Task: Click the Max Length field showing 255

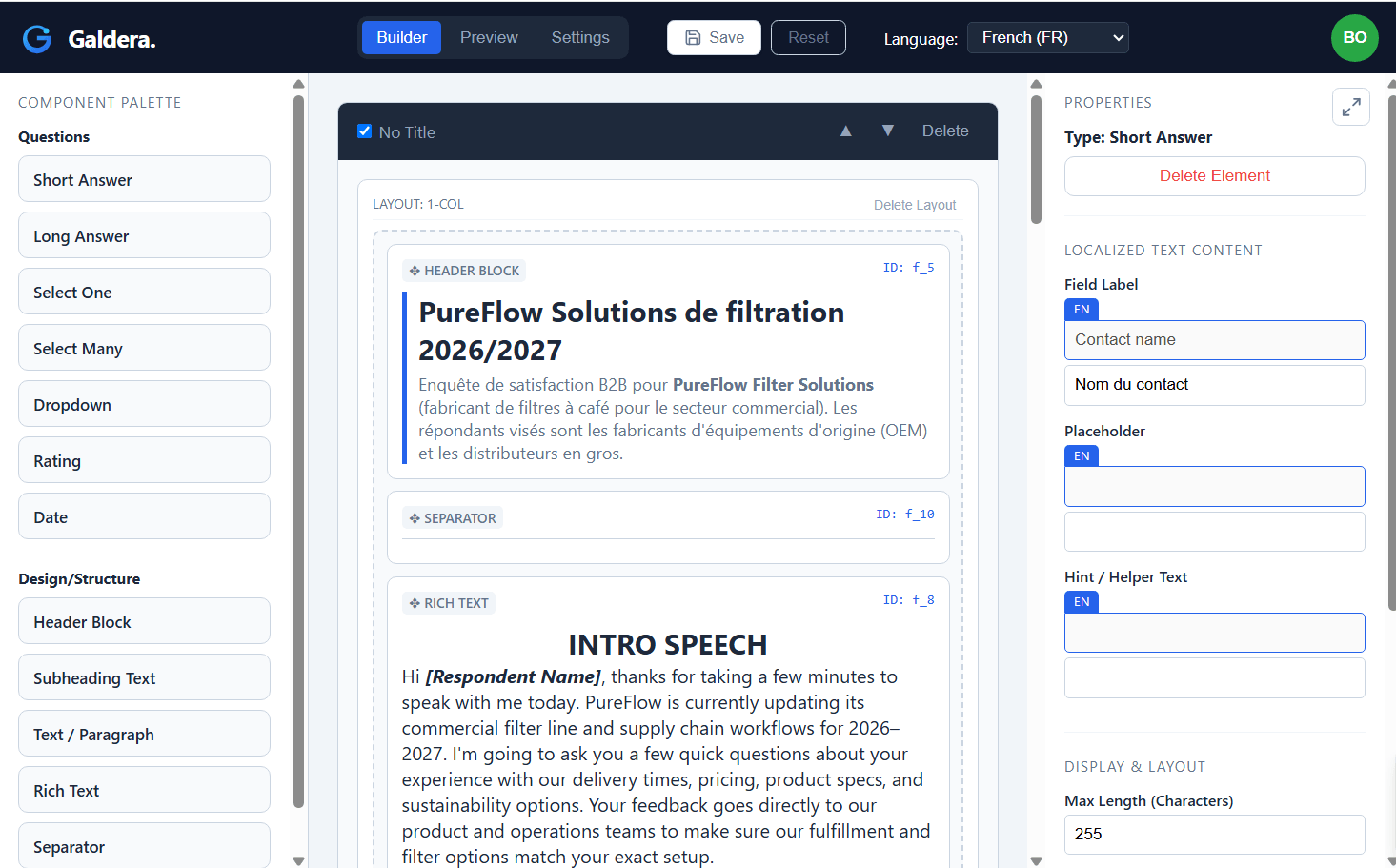Action: coord(1214,835)
